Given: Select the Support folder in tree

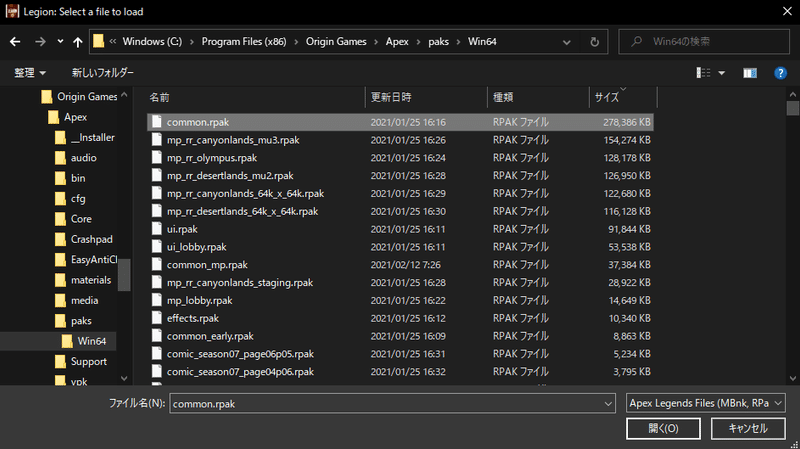Looking at the screenshot, I should [x=81, y=362].
